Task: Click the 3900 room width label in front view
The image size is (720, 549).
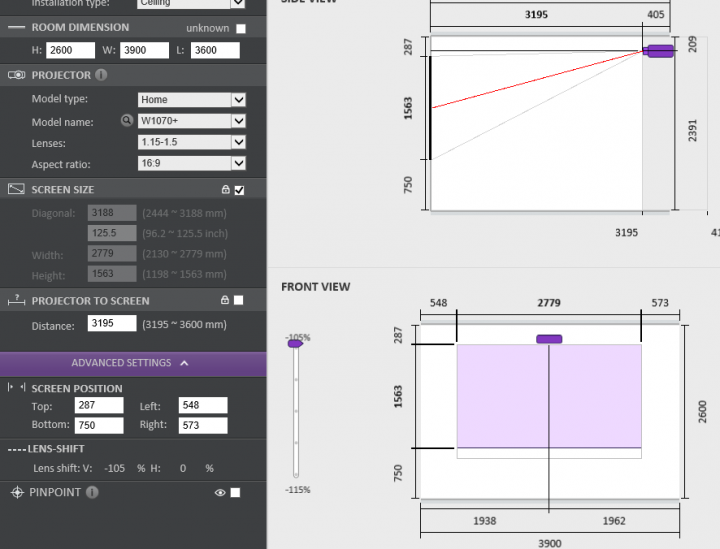Action: (x=550, y=543)
